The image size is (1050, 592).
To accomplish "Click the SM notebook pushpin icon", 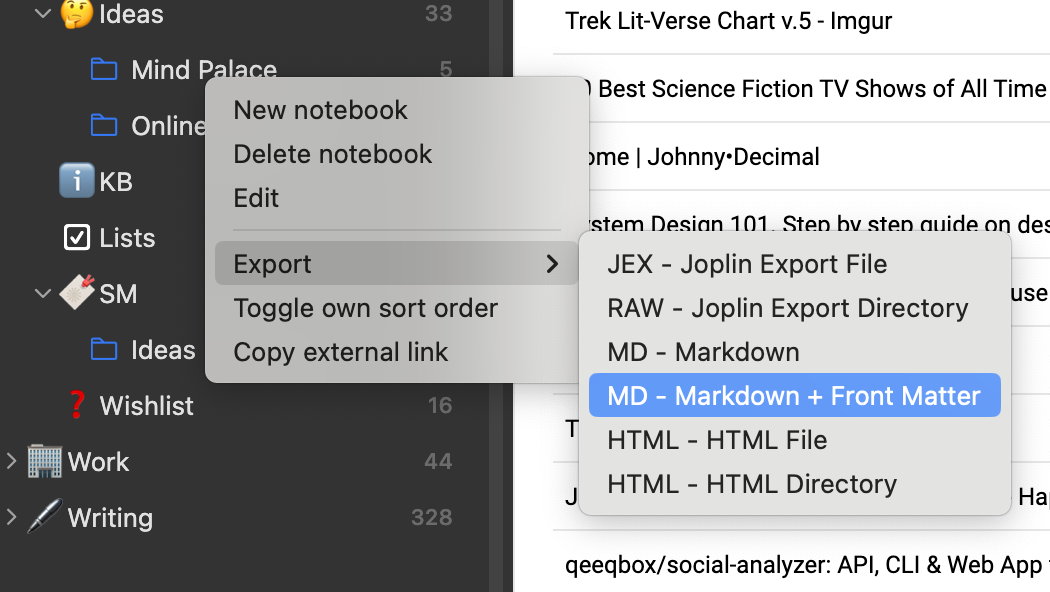I will (77, 293).
